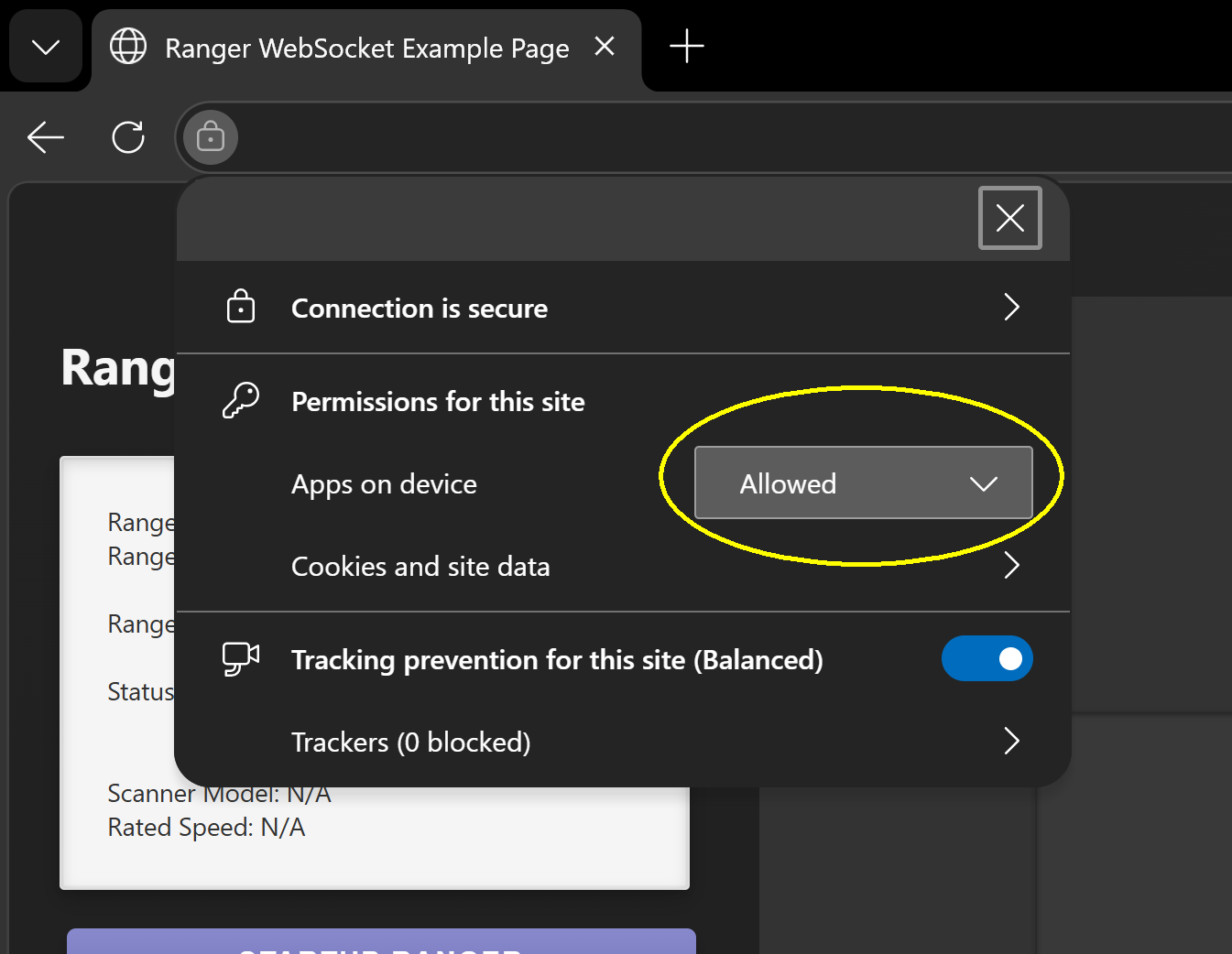Screen dimensions: 1232x954
Task: Refresh the current page
Action: (x=128, y=137)
